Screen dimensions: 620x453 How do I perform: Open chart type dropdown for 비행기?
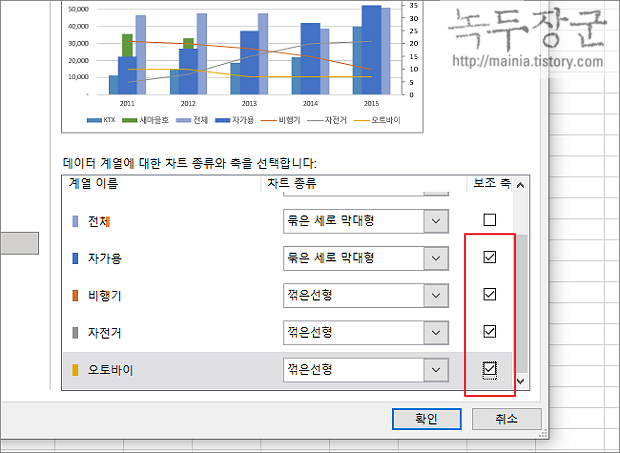tap(436, 295)
